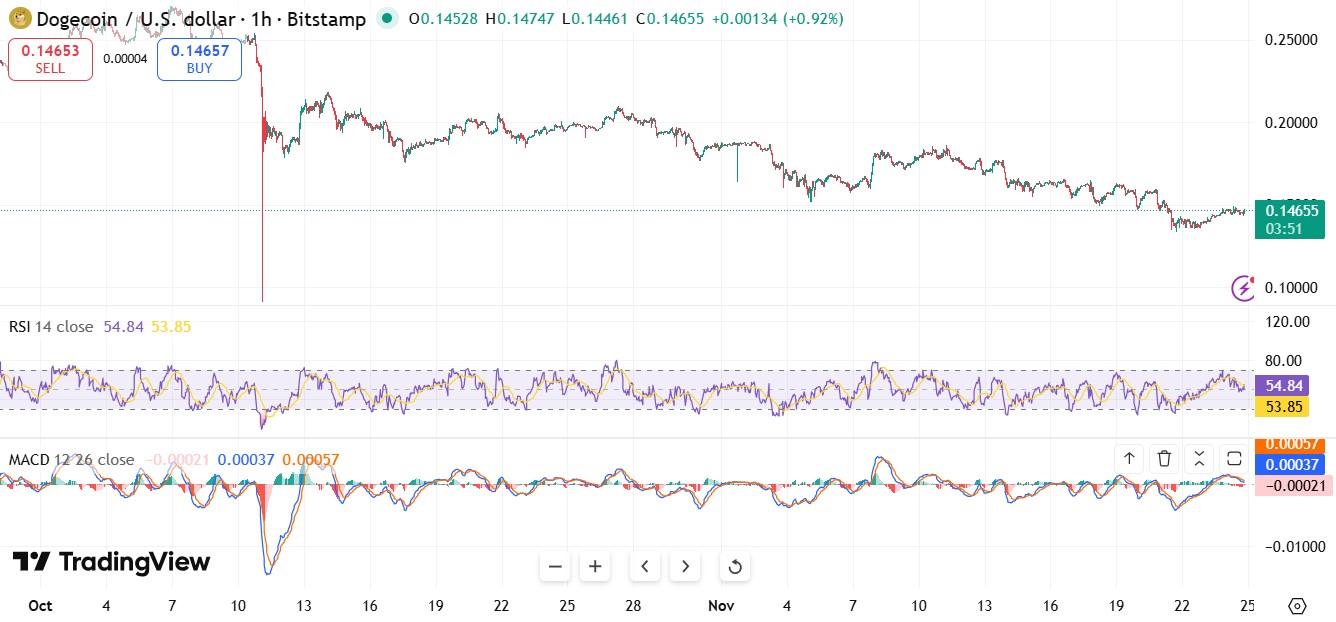1336x622 pixels.
Task: Collapse the MACD pane
Action: (1199, 459)
